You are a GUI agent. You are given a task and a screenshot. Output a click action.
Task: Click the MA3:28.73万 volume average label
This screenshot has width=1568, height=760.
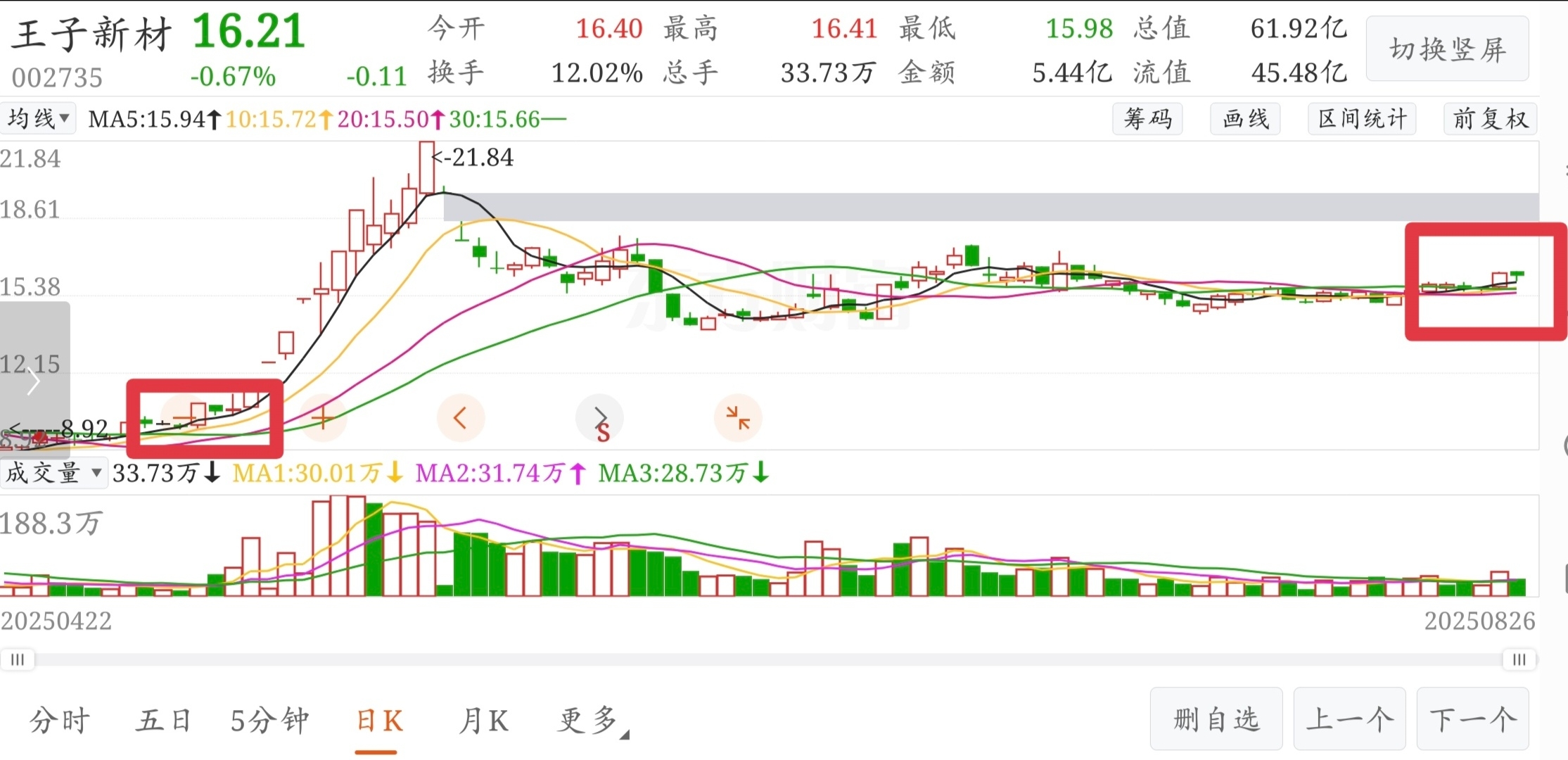point(684,473)
